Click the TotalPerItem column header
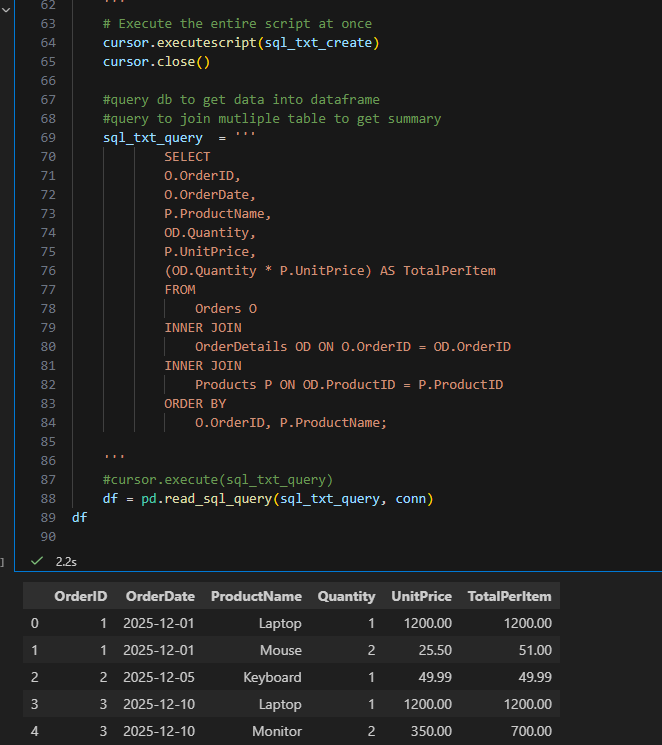The width and height of the screenshot is (662, 745). 509,596
